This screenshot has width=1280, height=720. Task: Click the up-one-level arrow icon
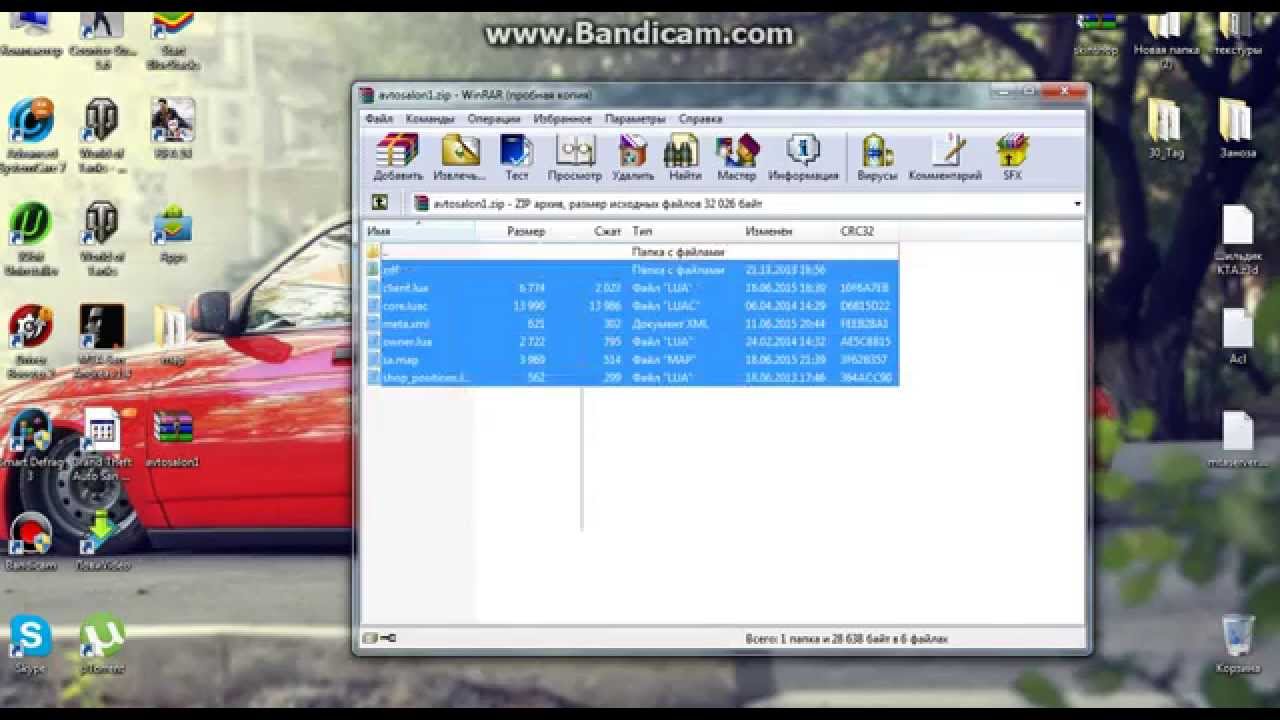[x=380, y=203]
